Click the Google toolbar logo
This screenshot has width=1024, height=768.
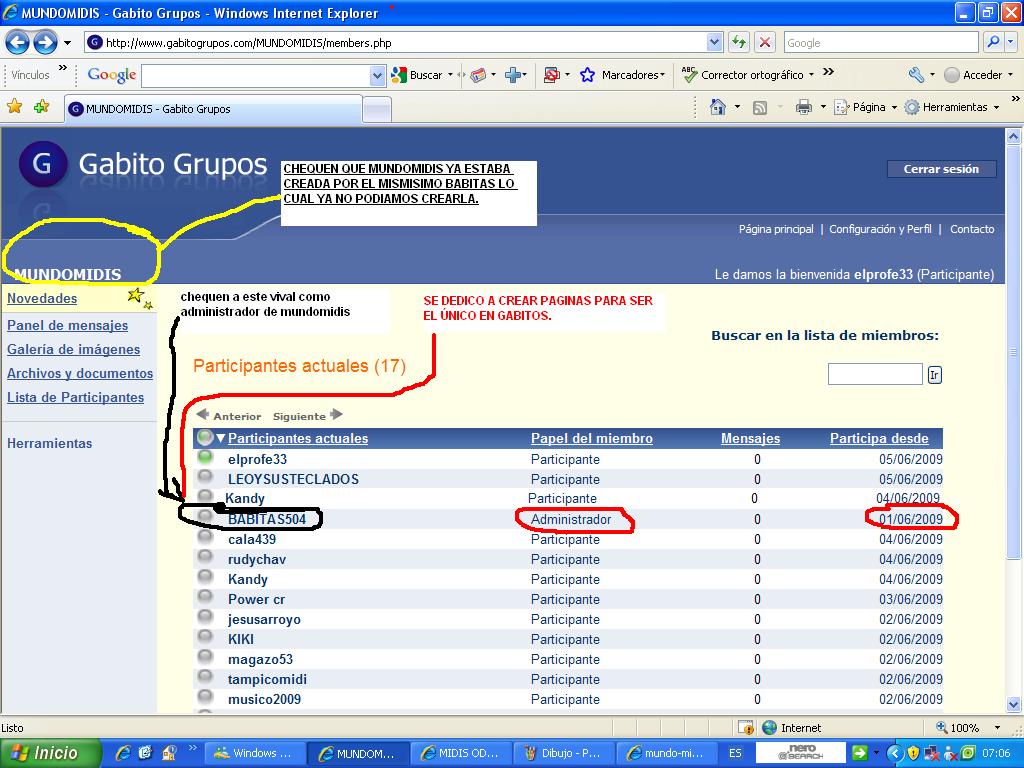click(x=112, y=75)
